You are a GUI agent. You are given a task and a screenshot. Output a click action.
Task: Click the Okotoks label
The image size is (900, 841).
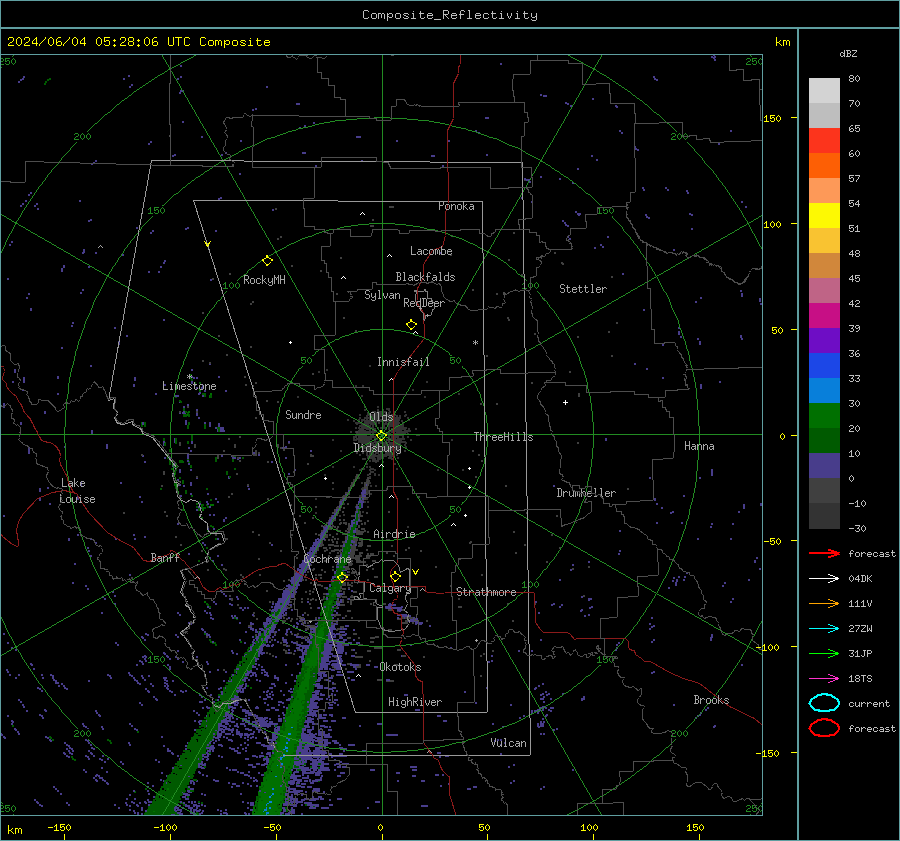point(400,667)
